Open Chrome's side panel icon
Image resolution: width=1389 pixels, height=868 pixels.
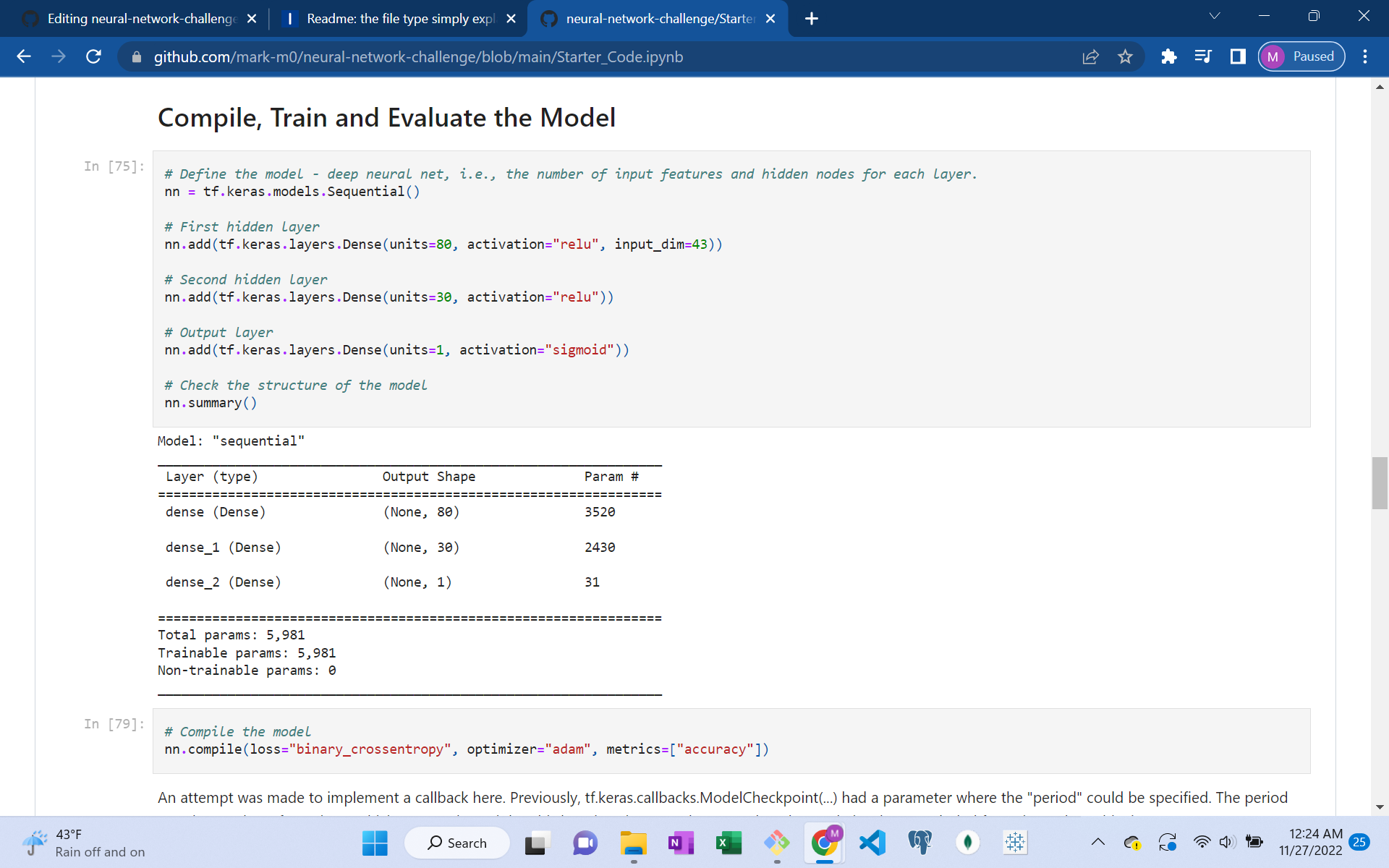coord(1238,56)
